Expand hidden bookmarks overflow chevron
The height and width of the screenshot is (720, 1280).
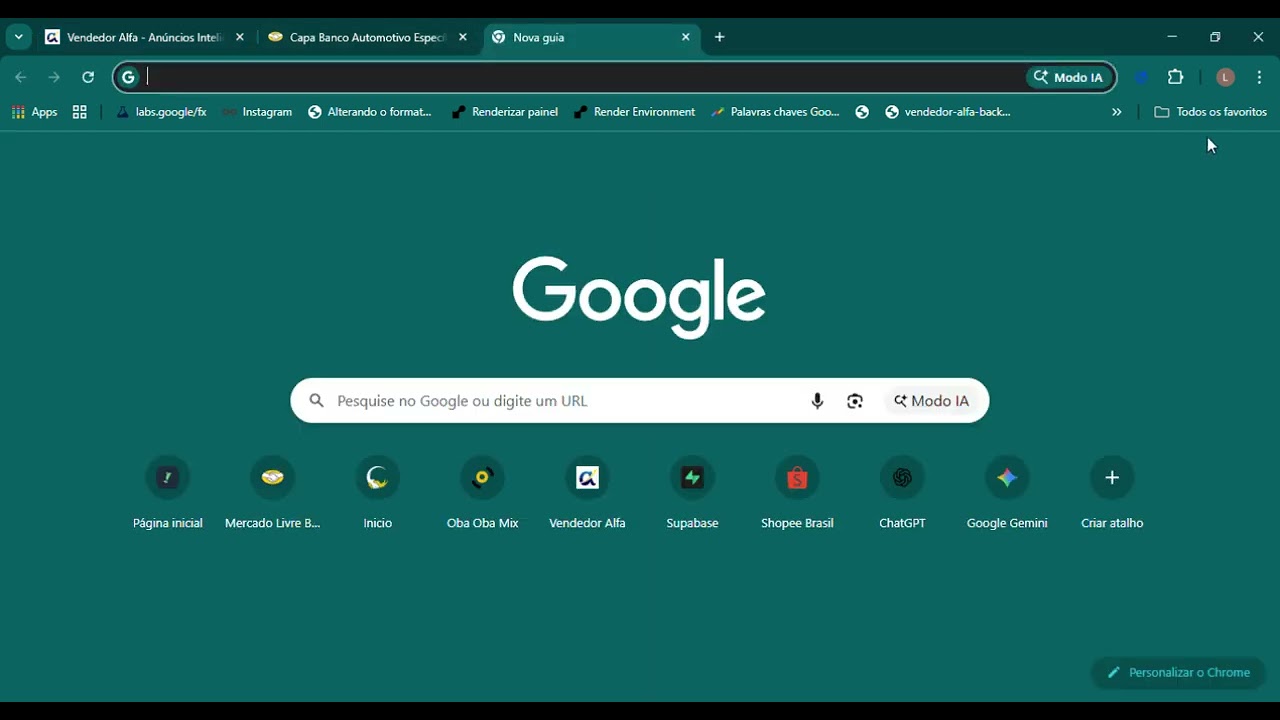click(x=1117, y=112)
